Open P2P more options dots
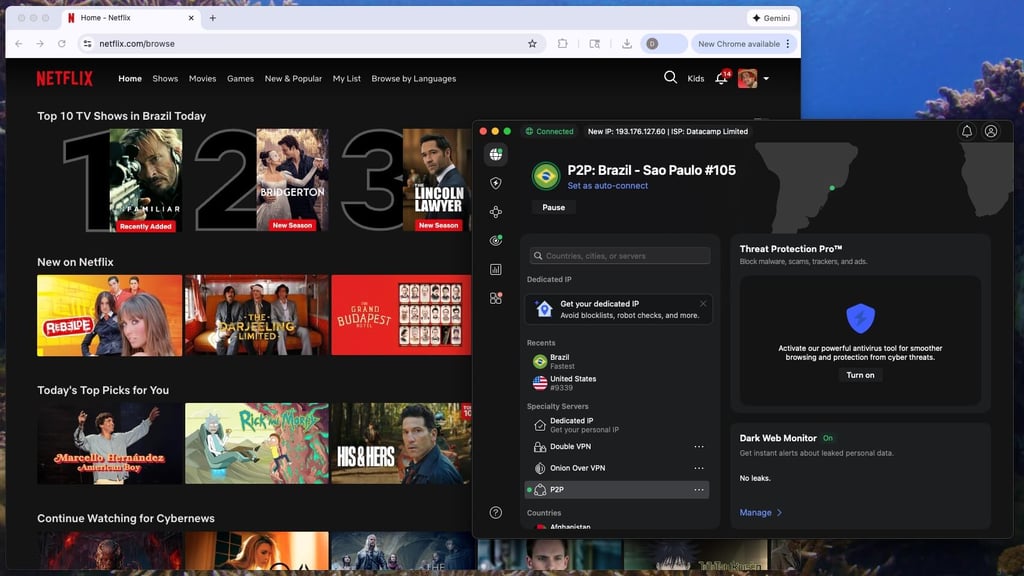The width and height of the screenshot is (1024, 576). point(699,490)
